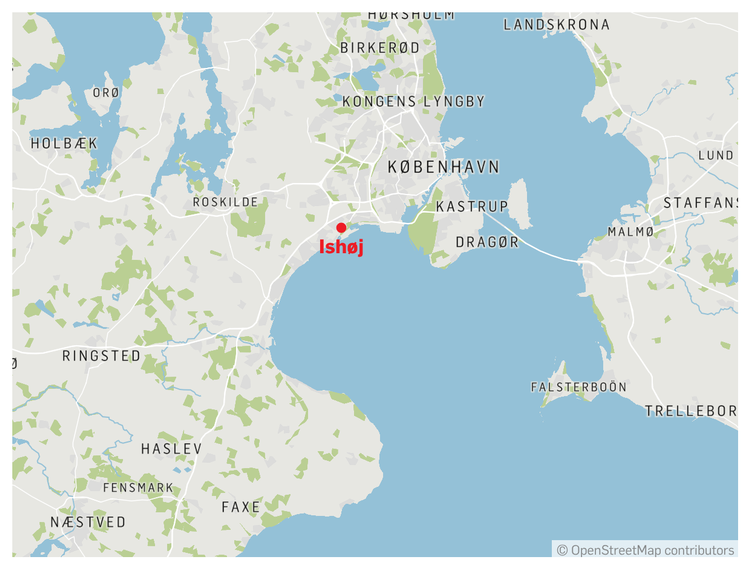The height and width of the screenshot is (569, 750).
Task: Open the OpenStreetMap contributors attribution link
Action: pyautogui.click(x=645, y=550)
